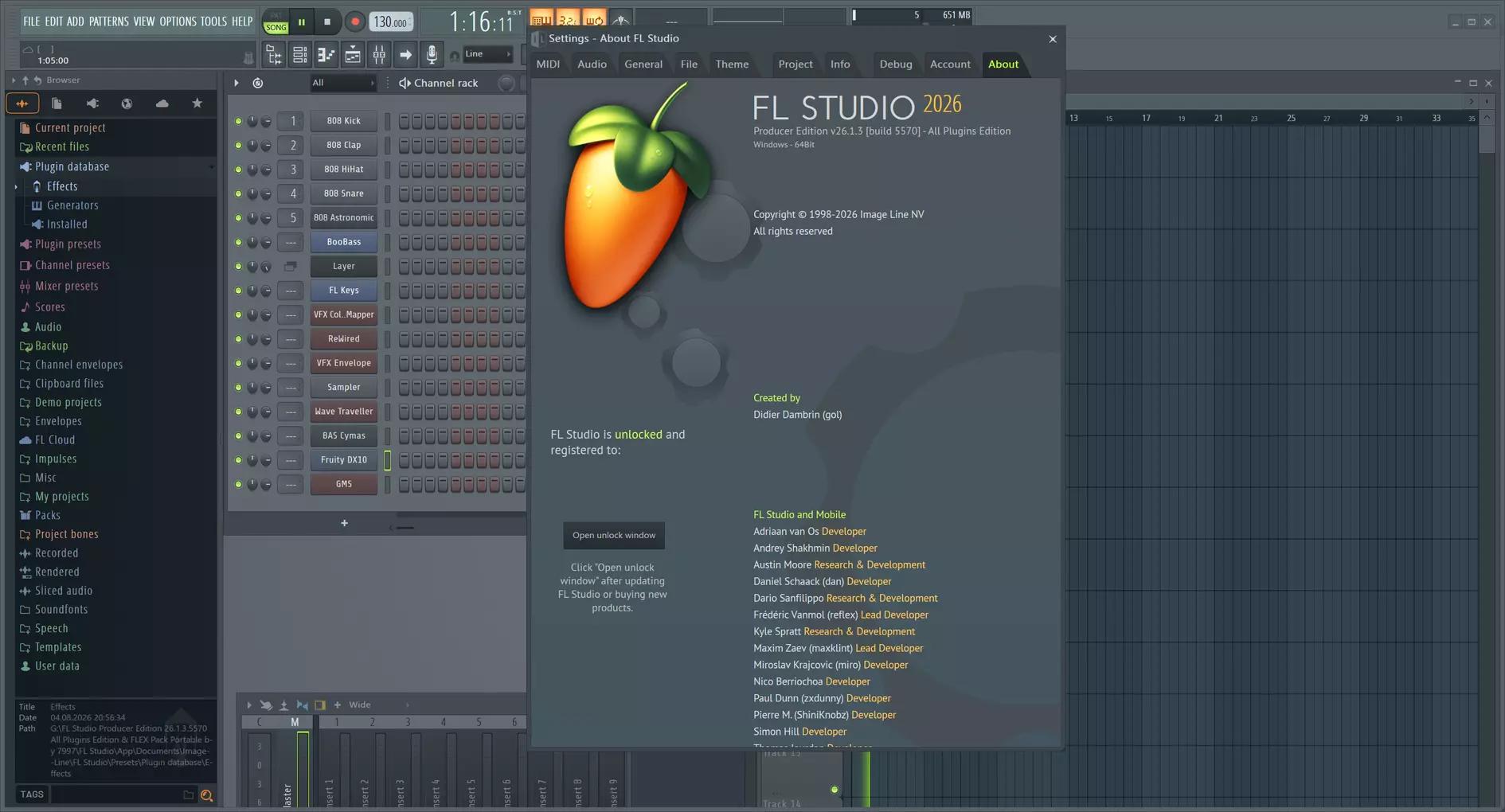Mute the 808 Clap channel

[x=237, y=146]
